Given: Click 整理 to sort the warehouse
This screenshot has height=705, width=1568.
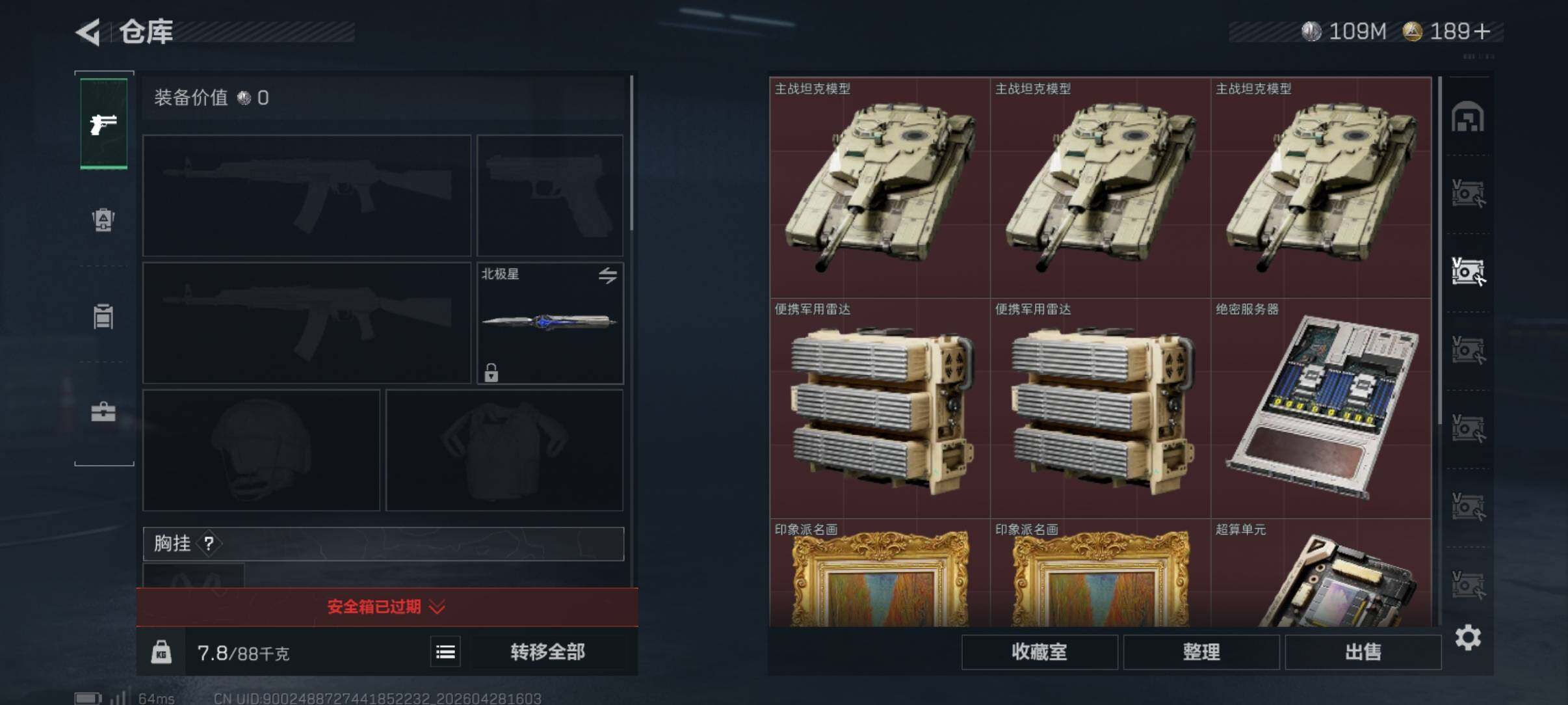Looking at the screenshot, I should coord(1201,652).
